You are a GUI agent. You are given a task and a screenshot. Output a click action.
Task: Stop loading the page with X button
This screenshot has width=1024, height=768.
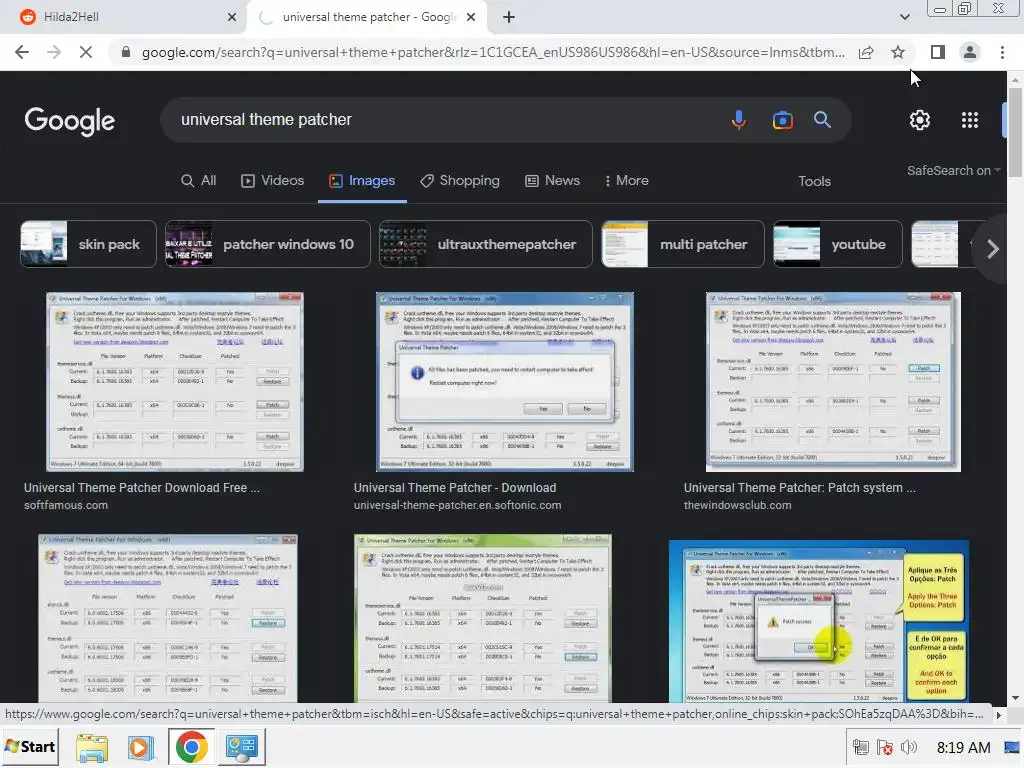click(86, 52)
